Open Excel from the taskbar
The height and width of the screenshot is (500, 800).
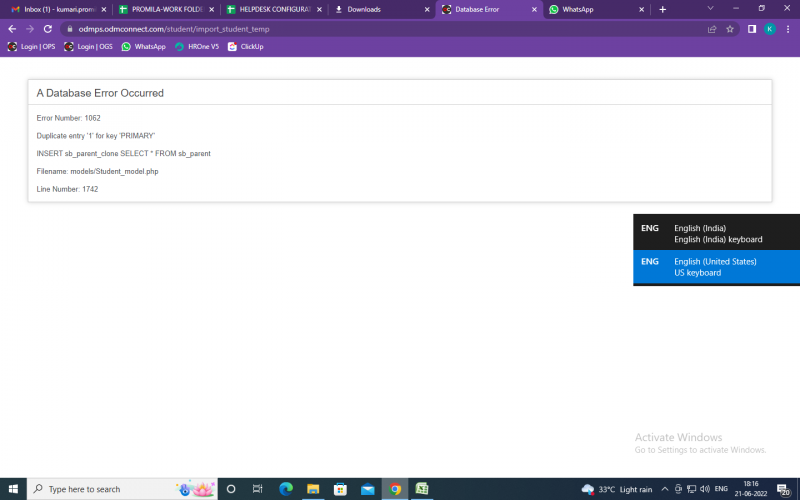pyautogui.click(x=422, y=489)
